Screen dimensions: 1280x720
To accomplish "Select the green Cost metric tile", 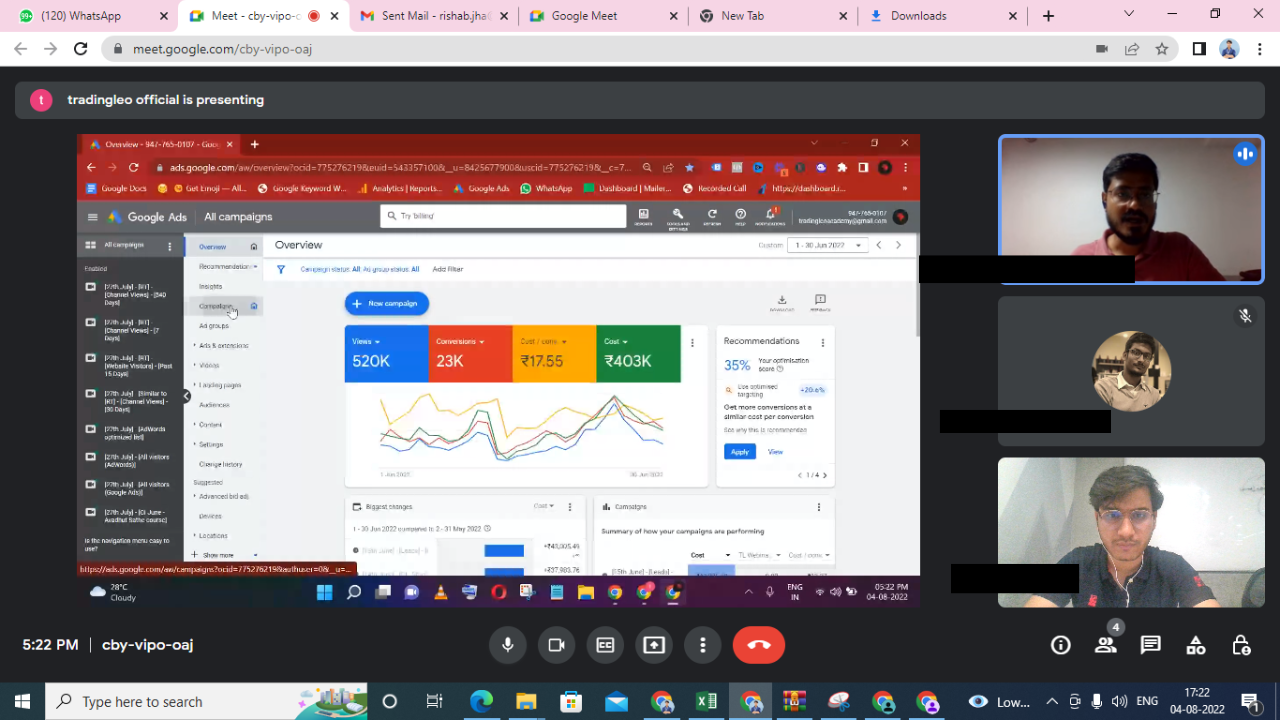I will [639, 353].
